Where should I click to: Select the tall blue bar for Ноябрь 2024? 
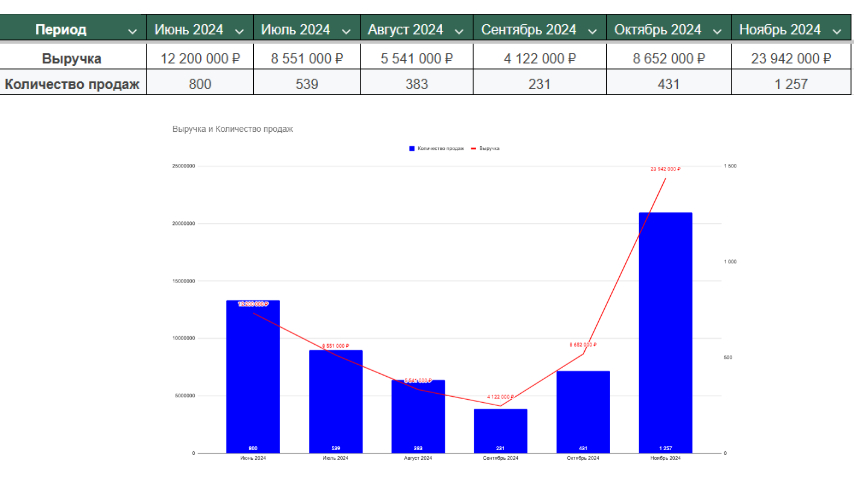point(666,332)
